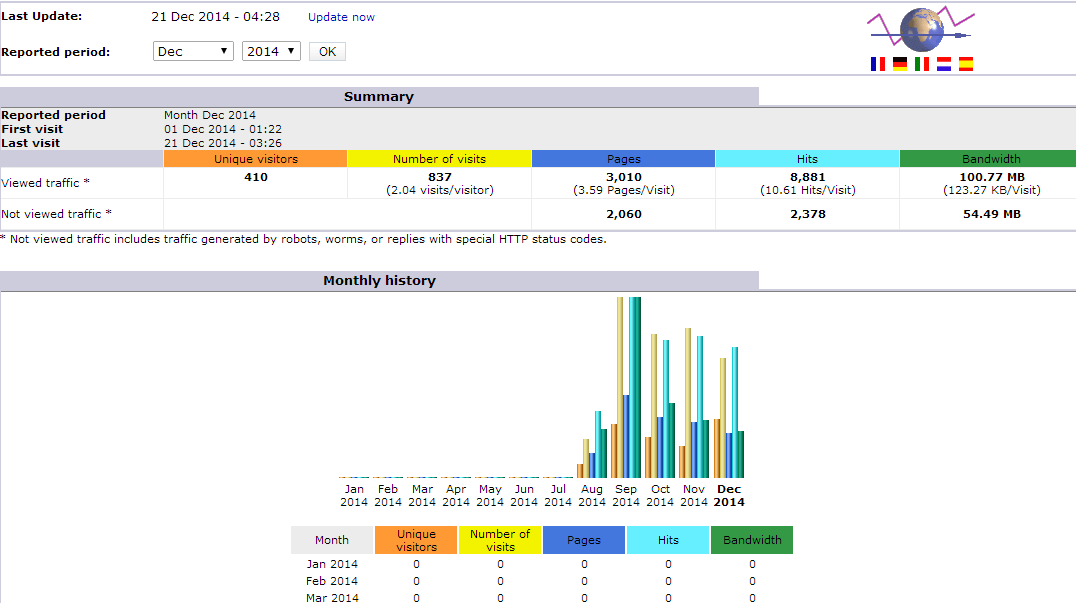This screenshot has height=603, width=1076.
Task: Click the green Bandwidth summary header
Action: 987,159
